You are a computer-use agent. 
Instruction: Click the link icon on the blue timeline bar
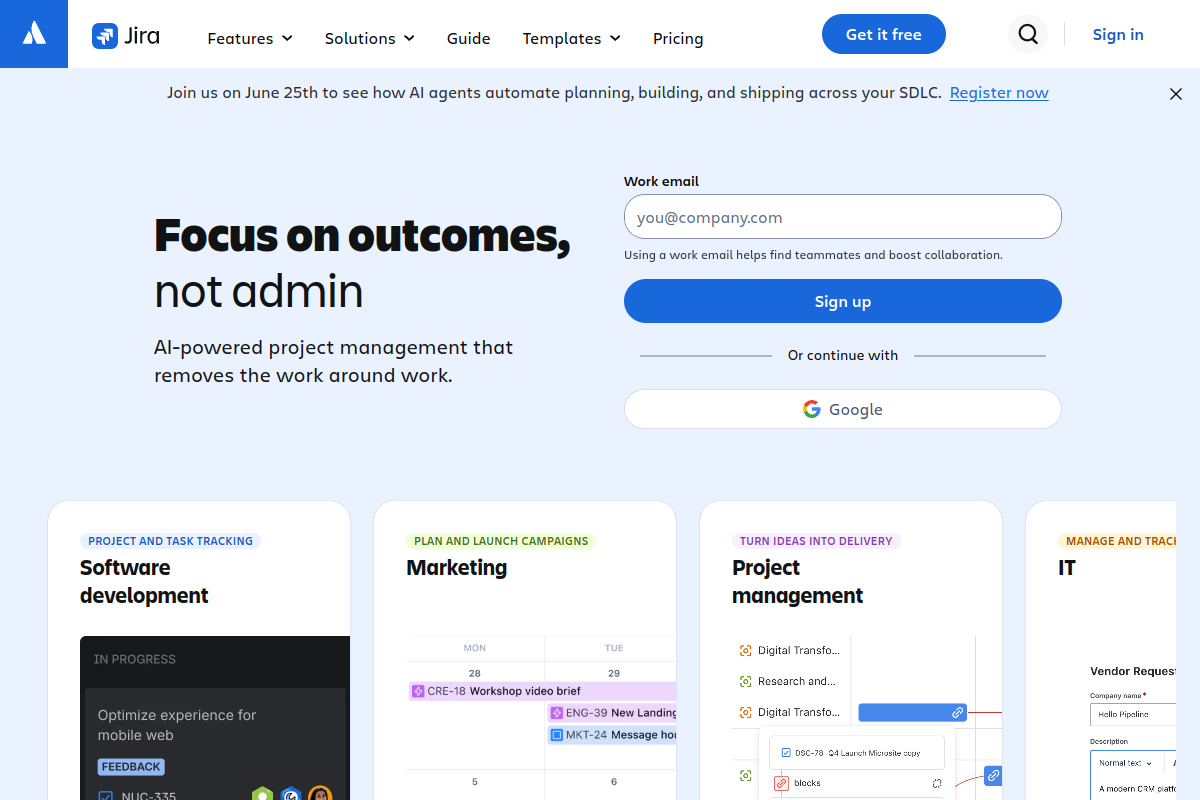click(957, 713)
